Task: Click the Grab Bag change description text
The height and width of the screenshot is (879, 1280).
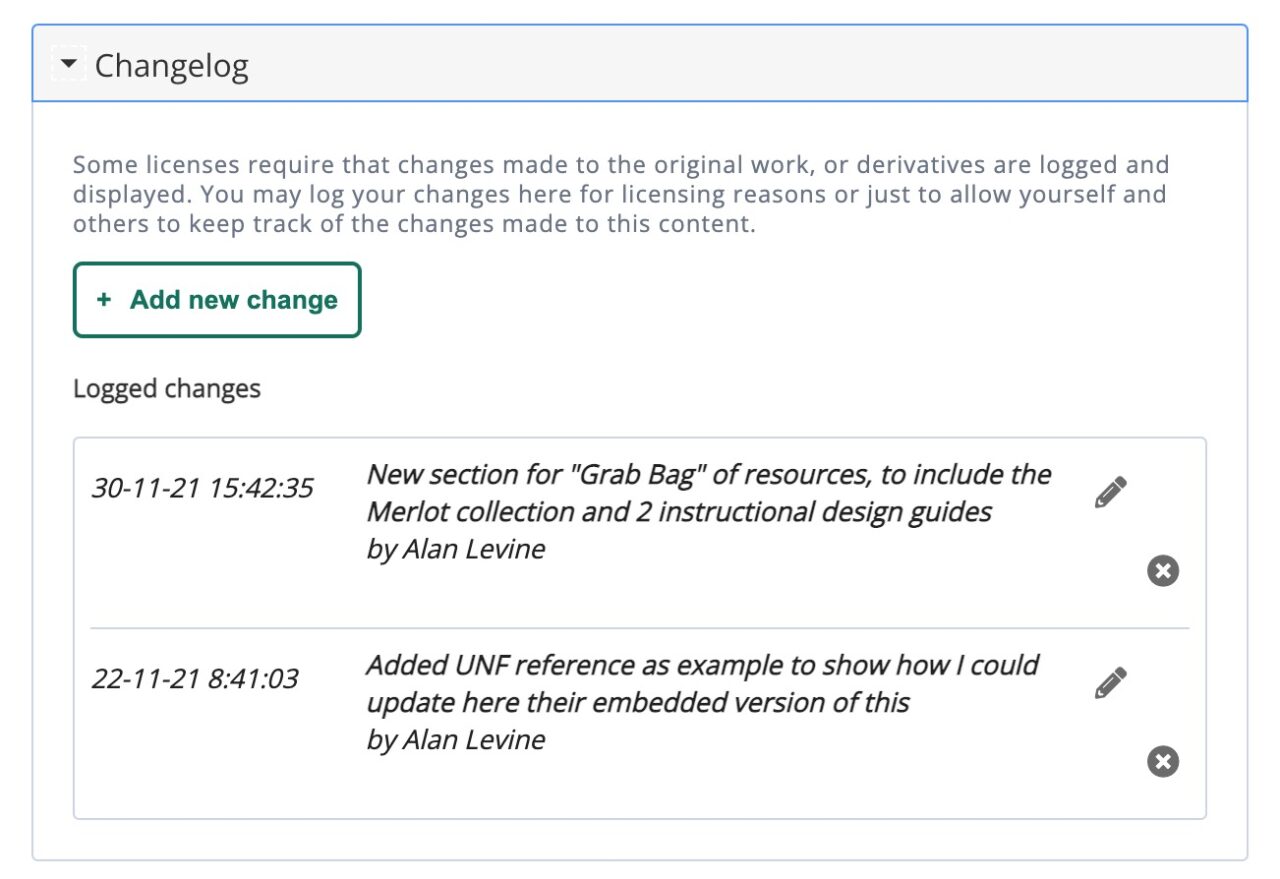Action: coord(709,493)
